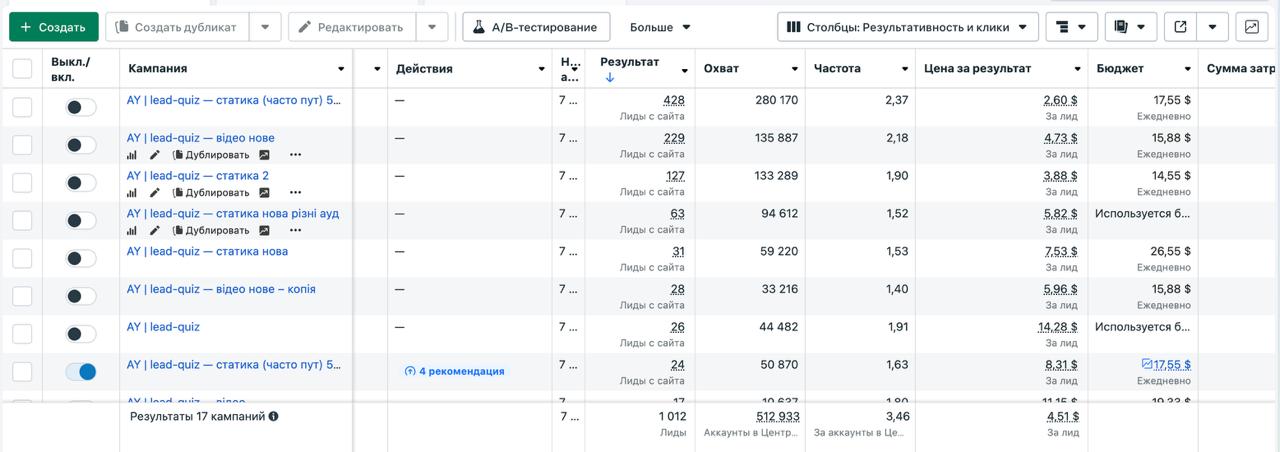Open charts icon under 'відео нове' campaign
1280x452 pixels.
[132, 155]
